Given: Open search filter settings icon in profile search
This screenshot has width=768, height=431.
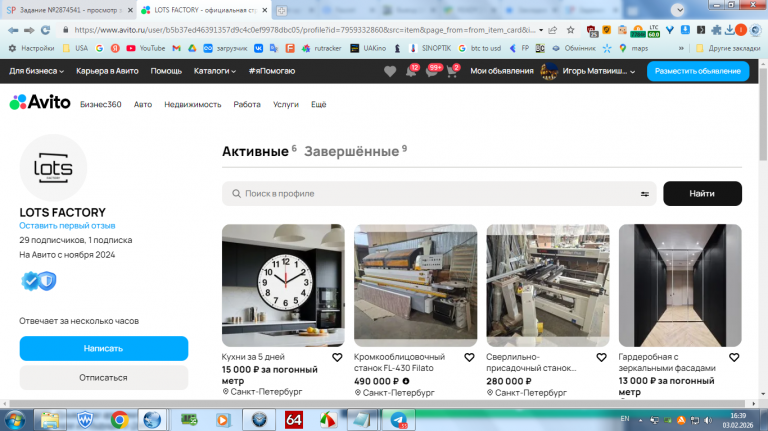Looking at the screenshot, I should tap(645, 194).
